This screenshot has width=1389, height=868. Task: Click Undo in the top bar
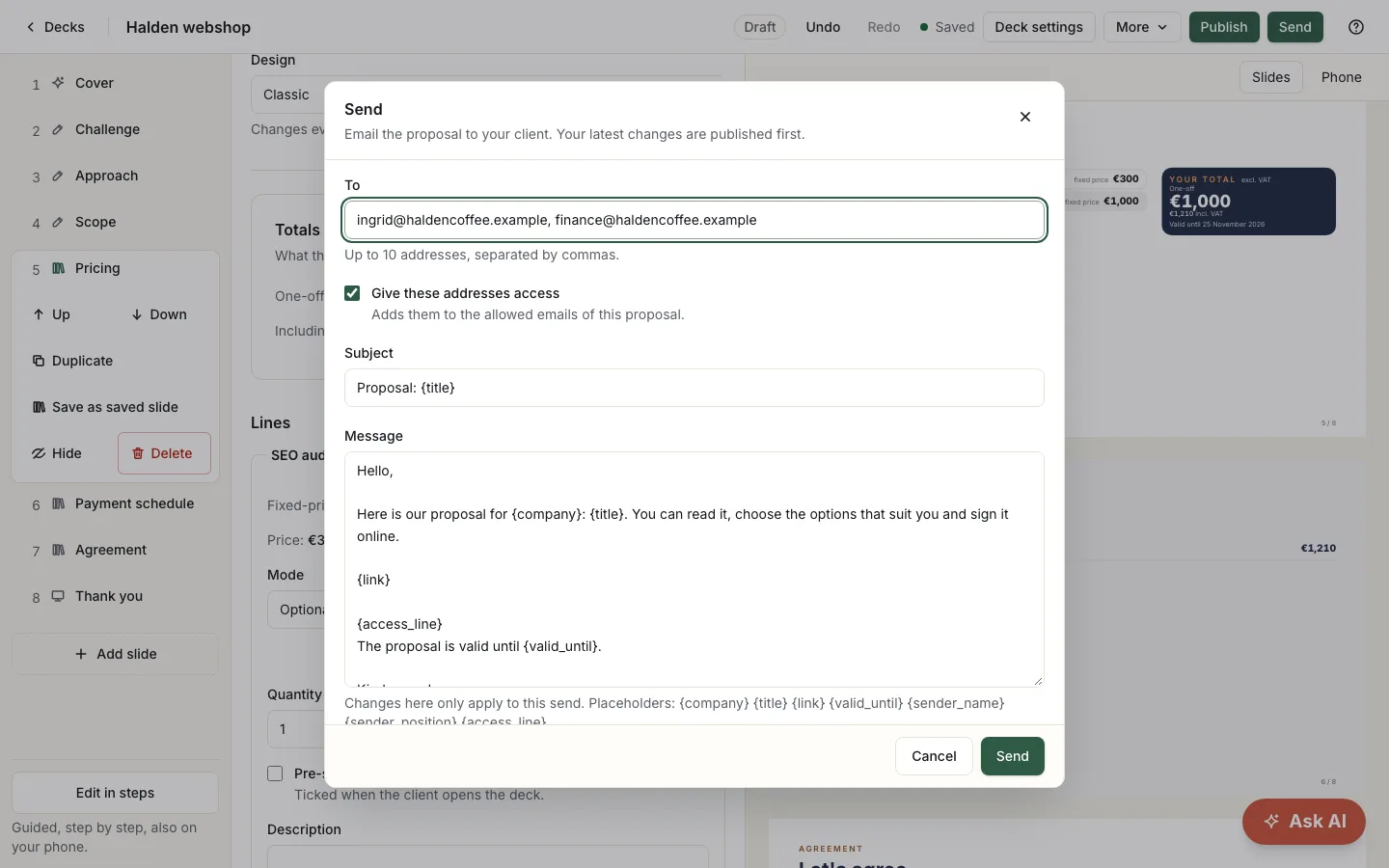823,27
